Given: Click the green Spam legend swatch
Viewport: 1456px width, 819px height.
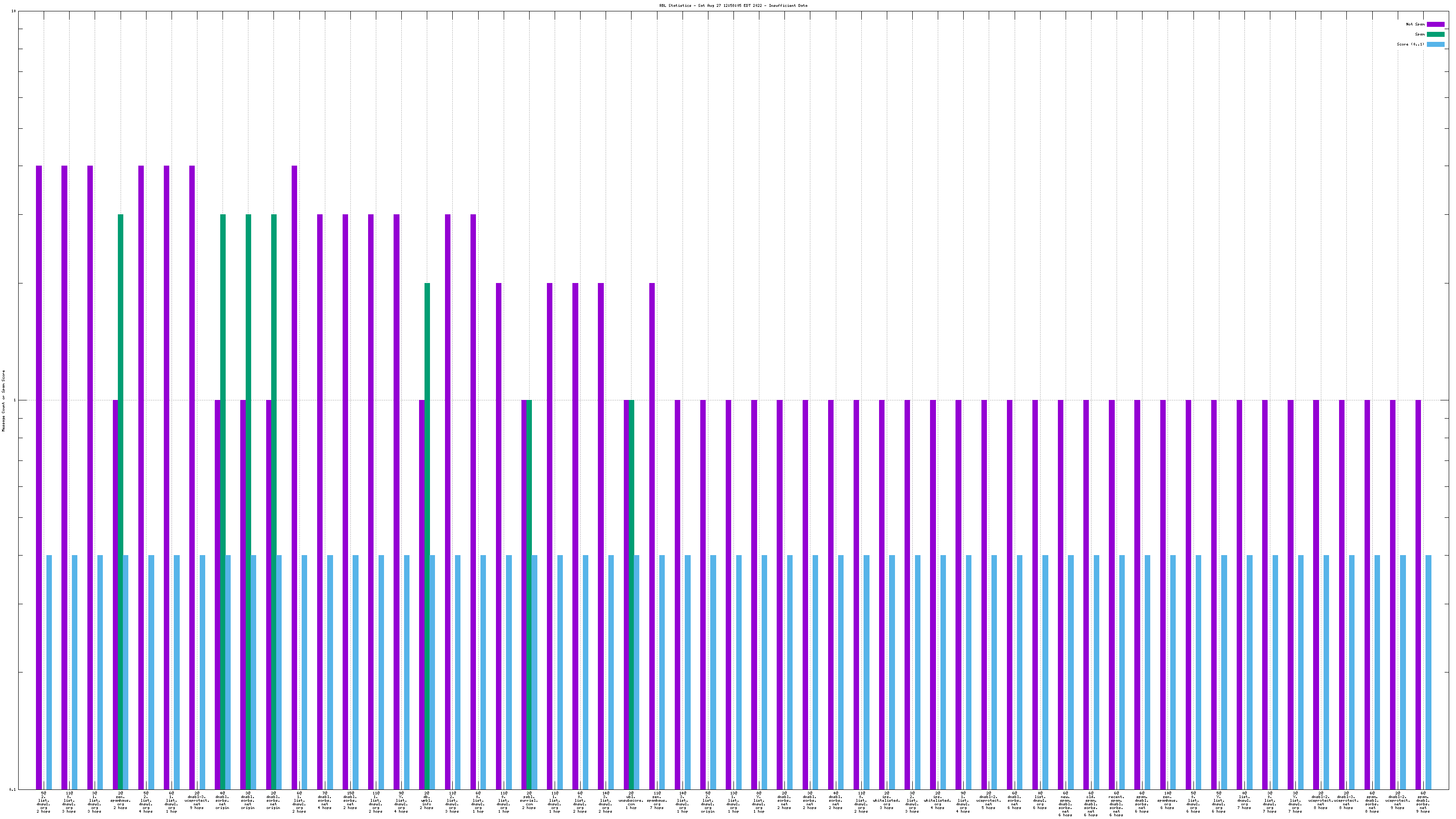Looking at the screenshot, I should pyautogui.click(x=1435, y=35).
